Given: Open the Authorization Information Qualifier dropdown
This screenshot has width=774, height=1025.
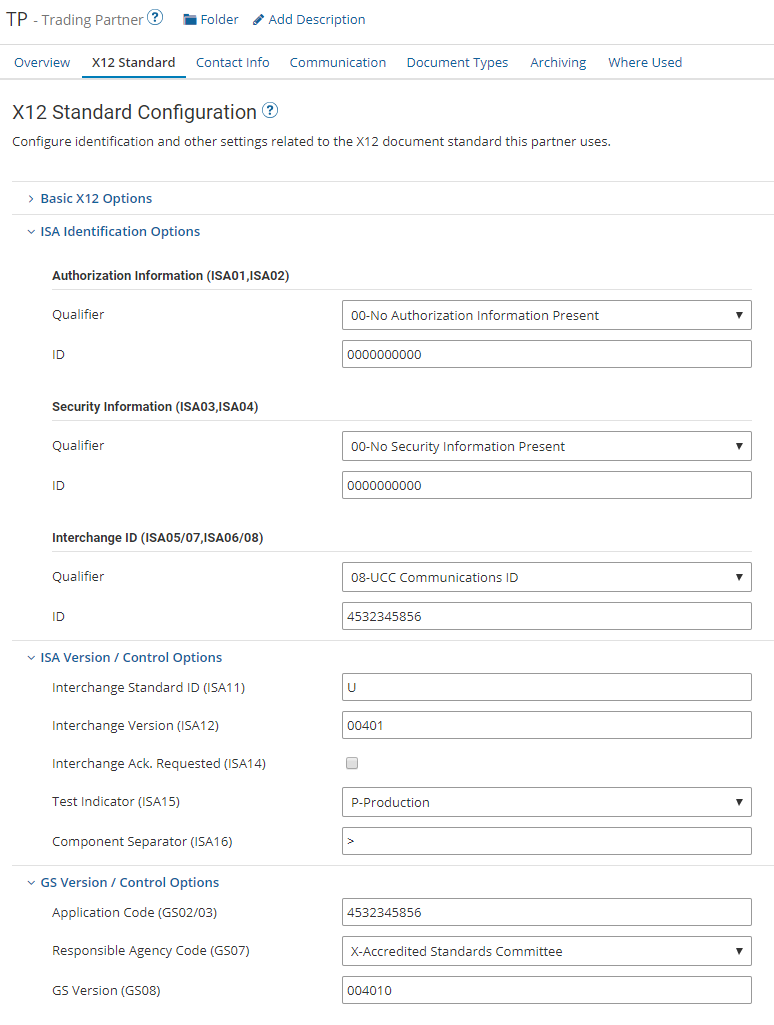Looking at the screenshot, I should point(547,315).
